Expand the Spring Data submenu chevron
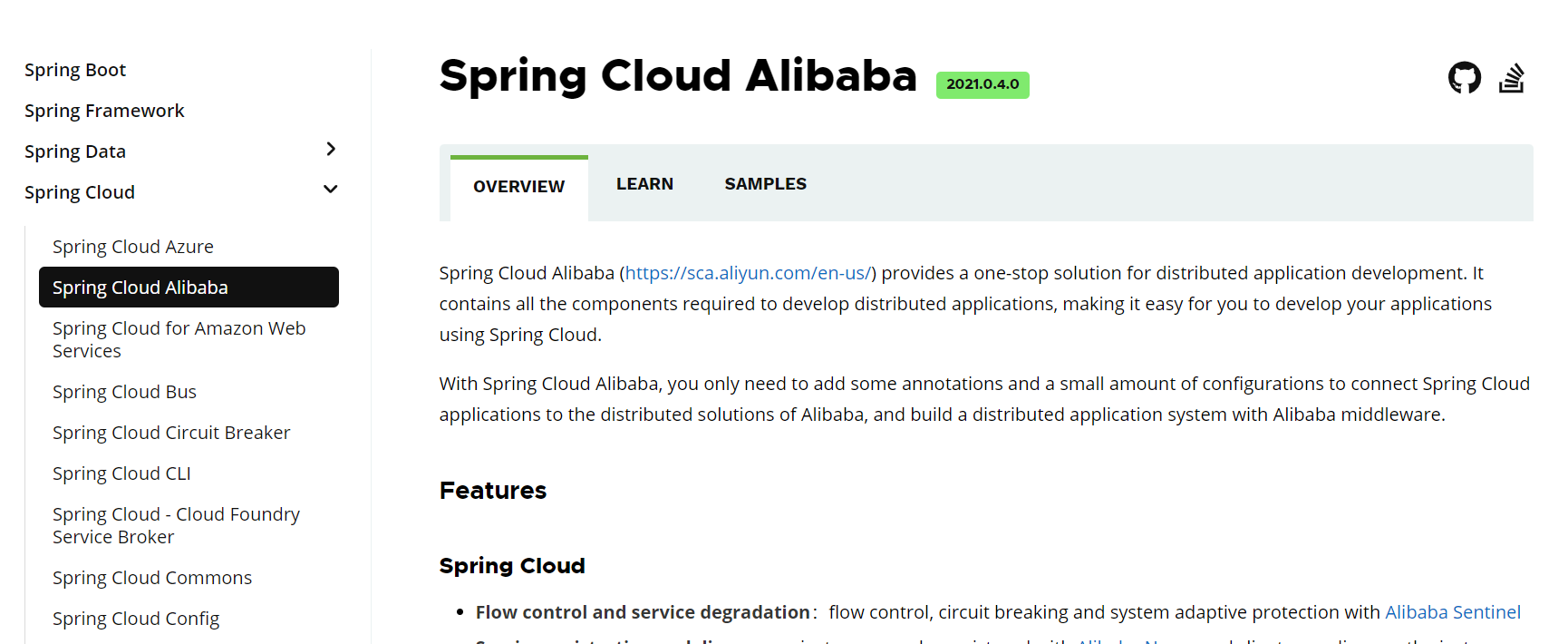Viewport: 1568px width, 644px height. tap(331, 149)
